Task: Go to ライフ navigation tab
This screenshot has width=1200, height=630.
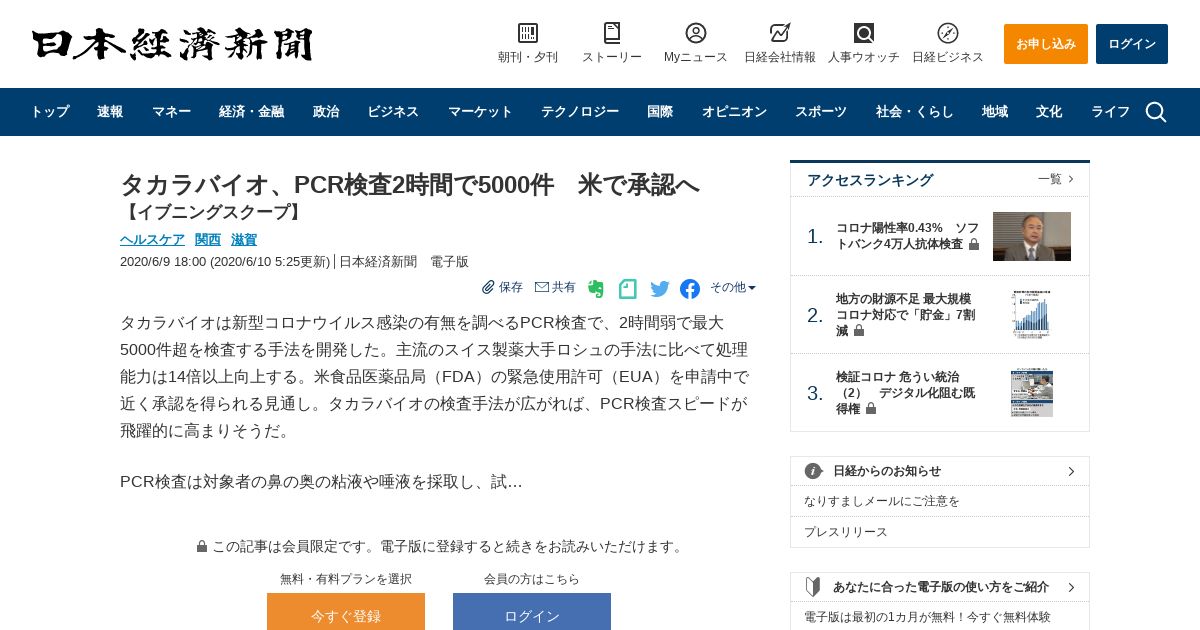Action: [x=1110, y=112]
